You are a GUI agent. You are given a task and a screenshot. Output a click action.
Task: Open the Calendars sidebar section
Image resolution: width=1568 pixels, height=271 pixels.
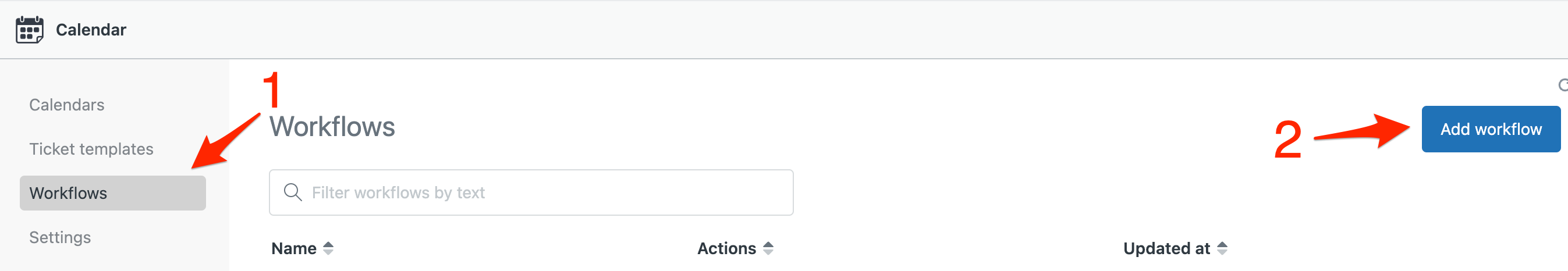67,105
